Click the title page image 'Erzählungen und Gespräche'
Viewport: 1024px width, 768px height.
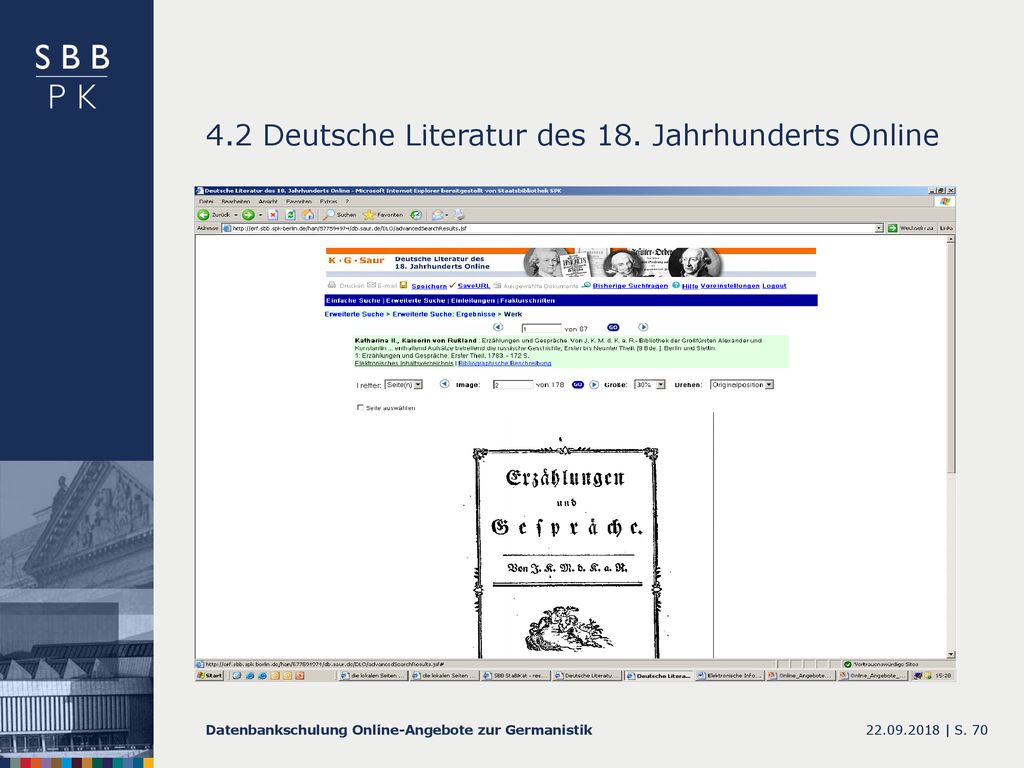(x=566, y=549)
